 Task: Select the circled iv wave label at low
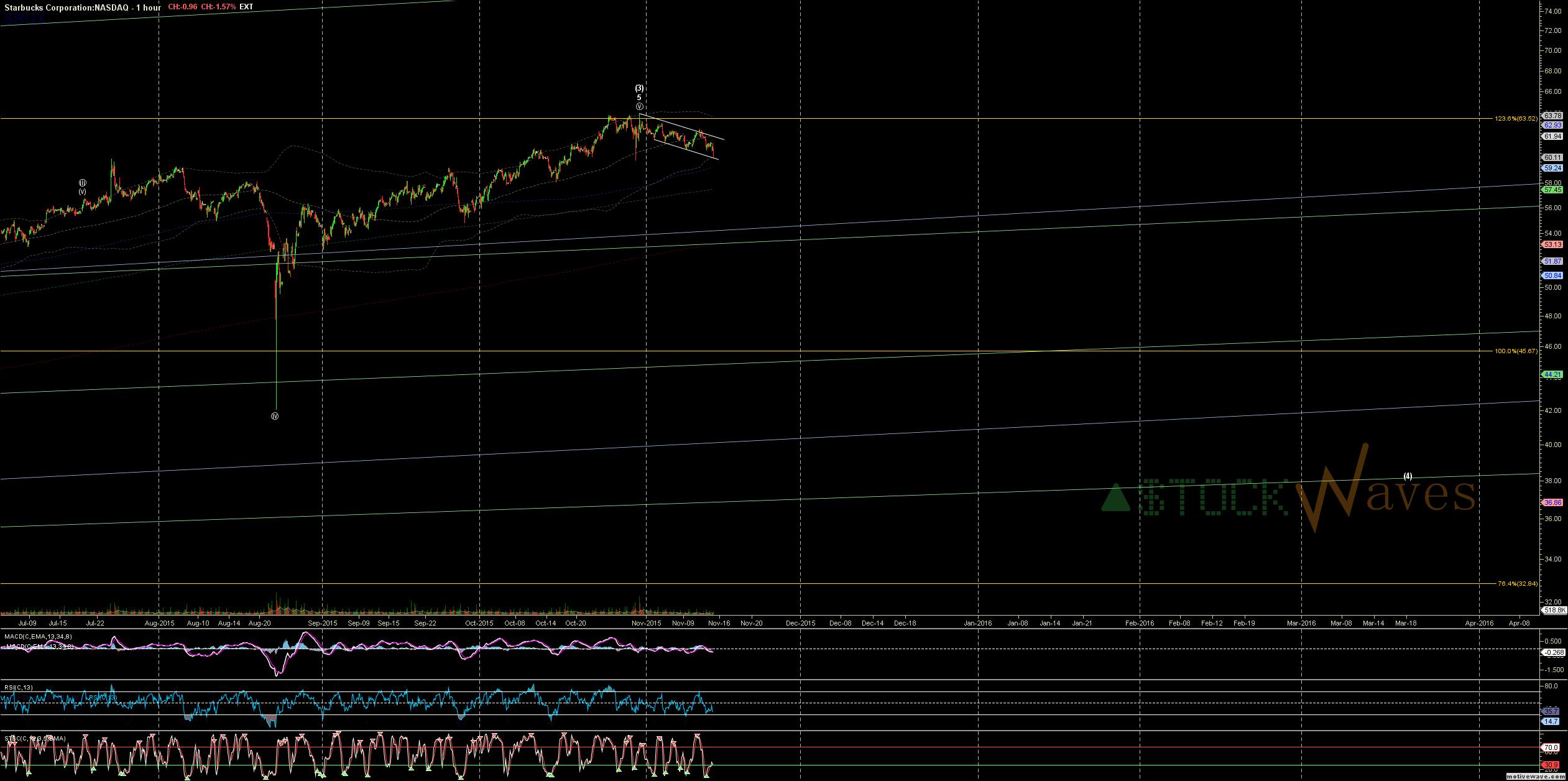[275, 416]
